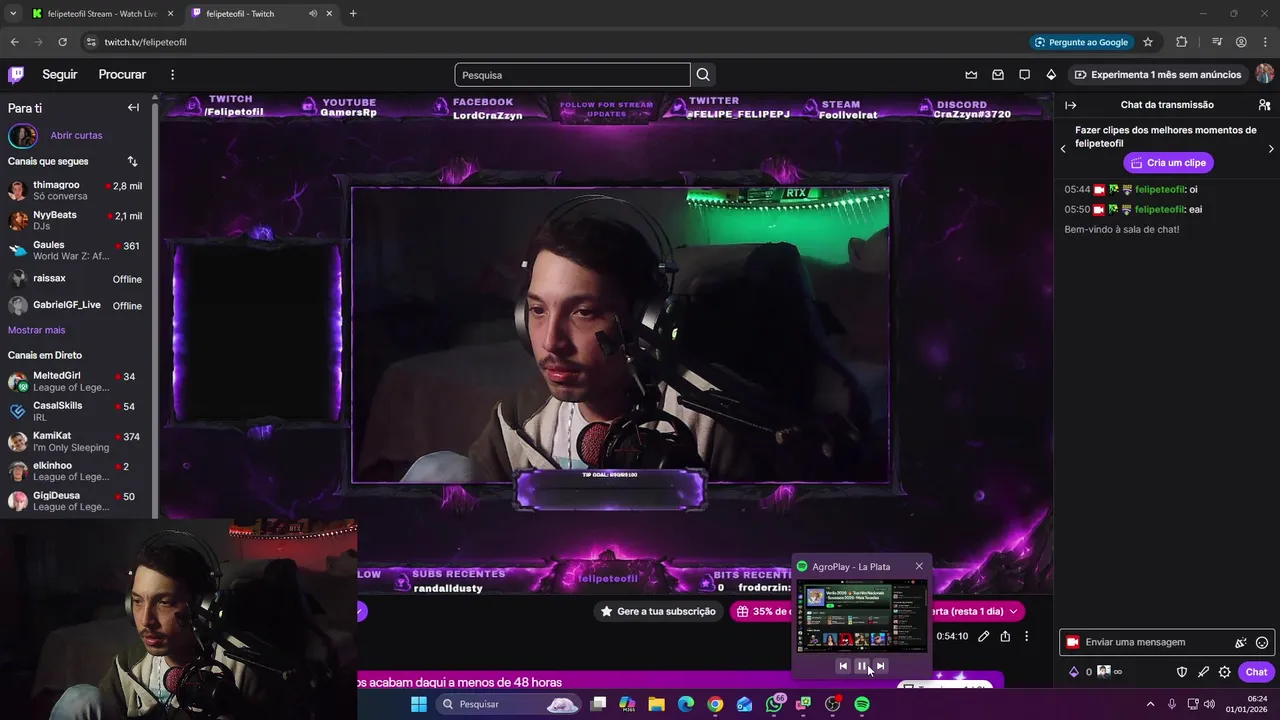Show next chat highlight banner

(x=1271, y=149)
